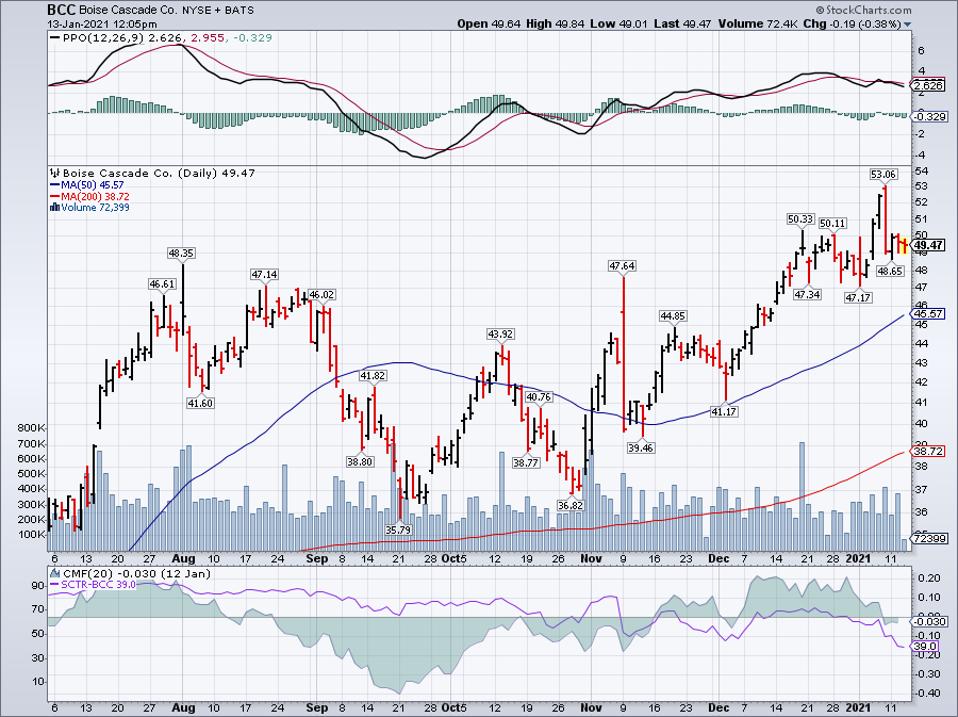Click the 38.80 price label
958x717 pixels.
click(359, 462)
